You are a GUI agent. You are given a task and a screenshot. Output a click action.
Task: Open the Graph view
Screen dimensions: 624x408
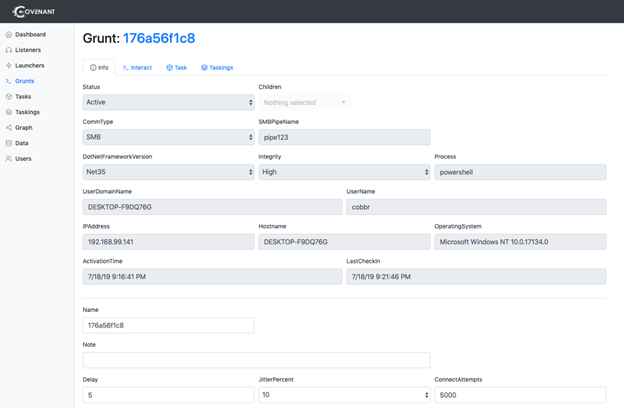coord(24,128)
